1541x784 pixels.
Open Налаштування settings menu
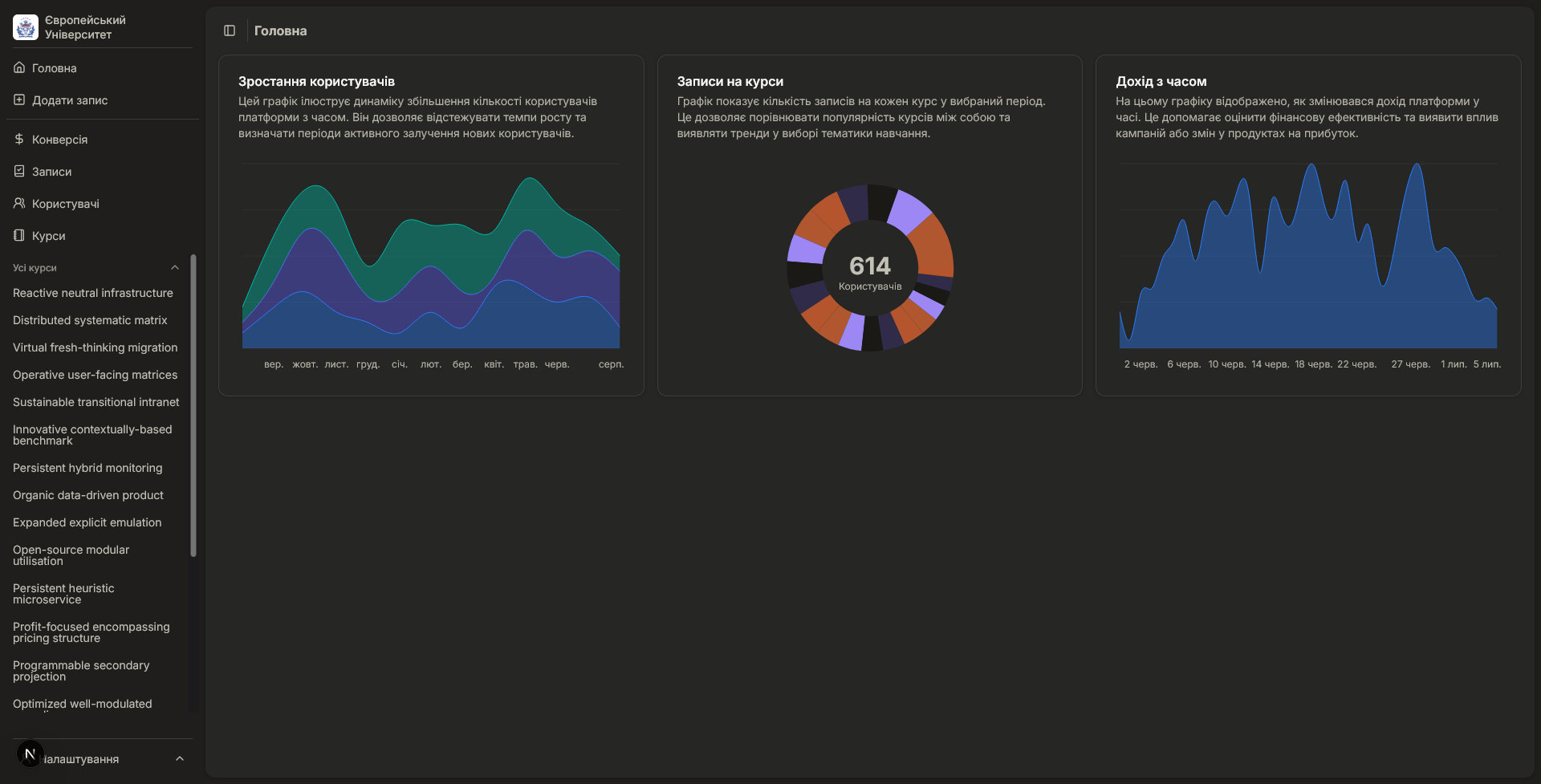pyautogui.click(x=80, y=759)
